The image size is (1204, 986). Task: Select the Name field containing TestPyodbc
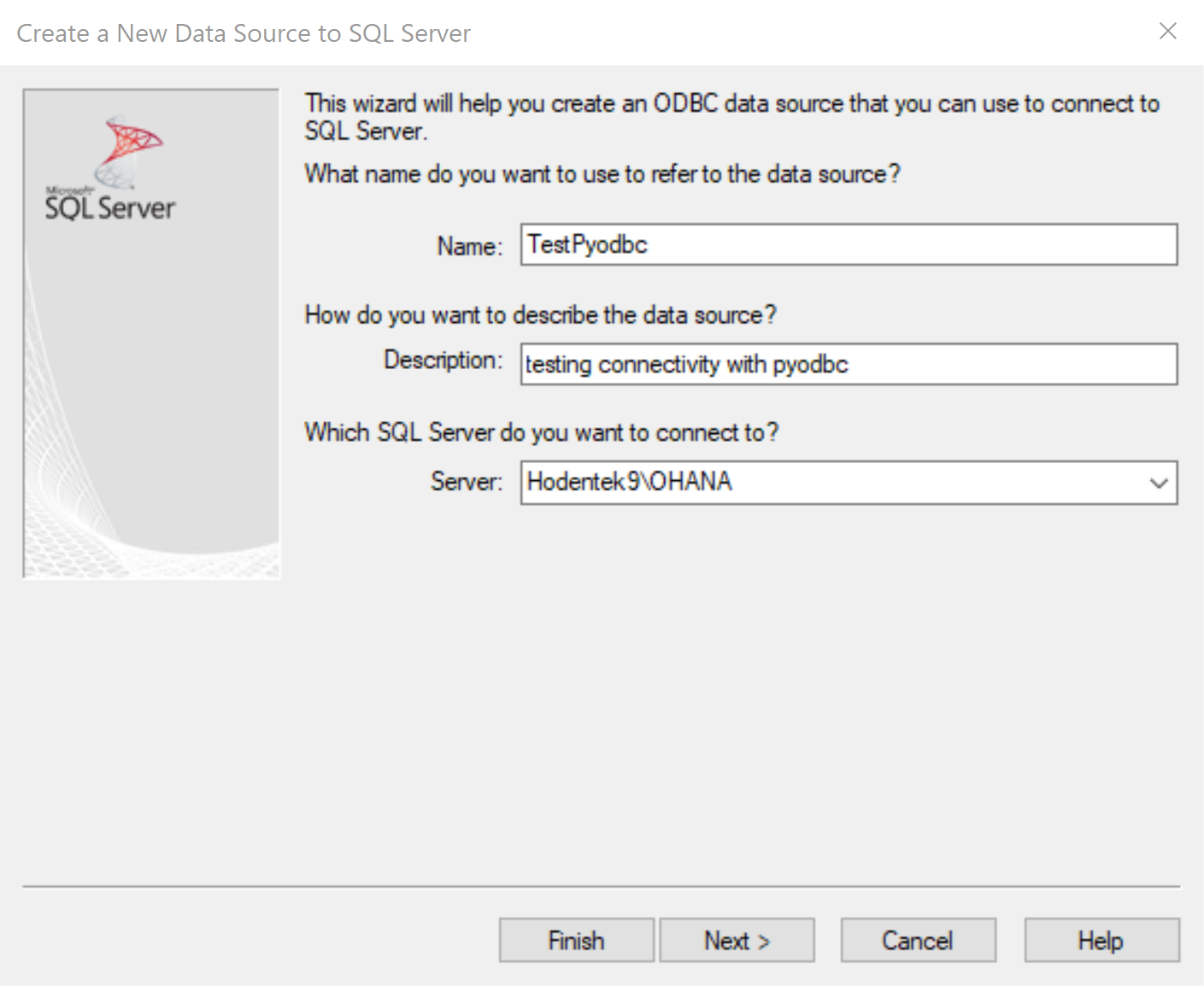[846, 244]
